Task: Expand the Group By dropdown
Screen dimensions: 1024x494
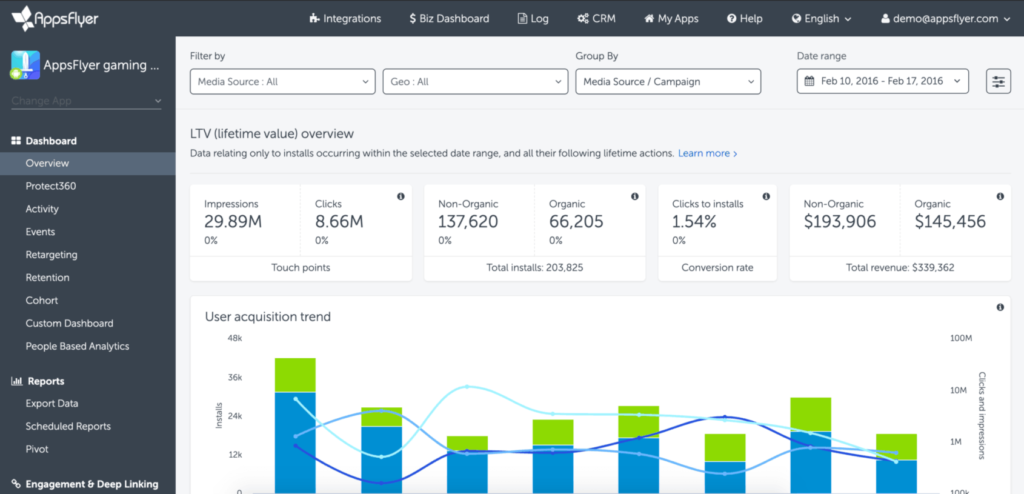Action: tap(667, 82)
